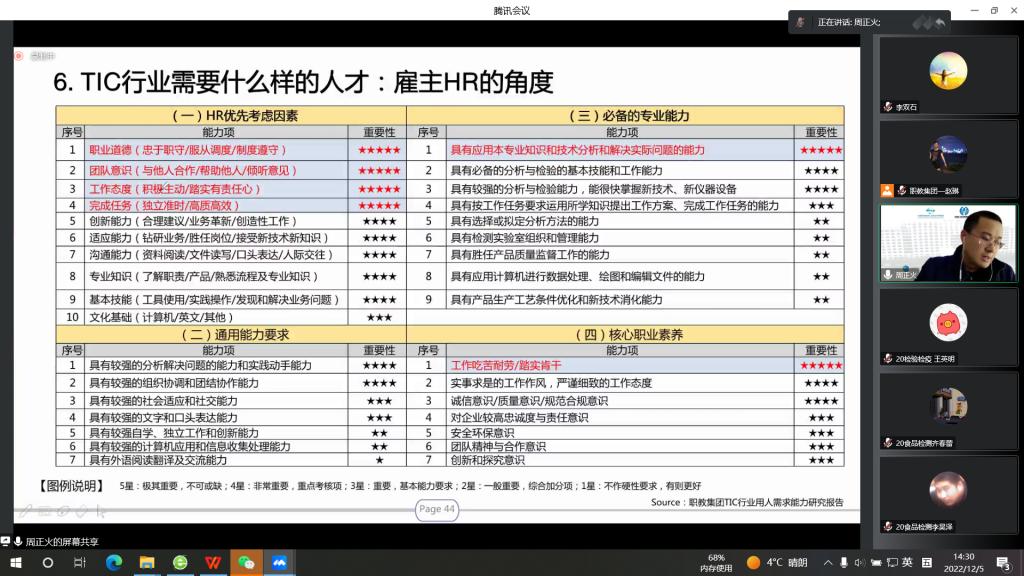This screenshot has height=576, width=1024.
Task: Click the Windows Start button
Action: tap(15, 562)
